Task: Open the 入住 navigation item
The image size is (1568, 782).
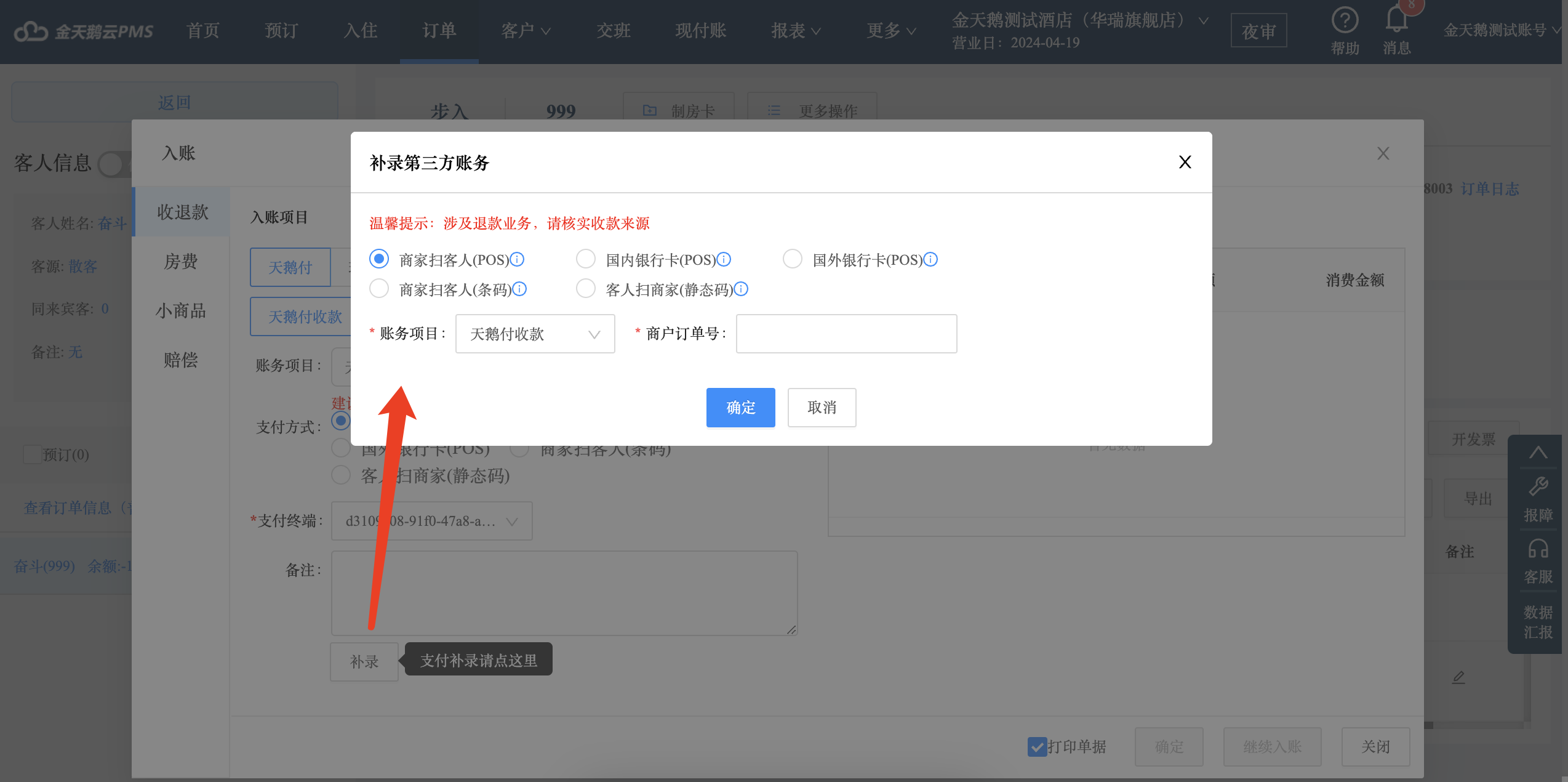Action: [361, 31]
